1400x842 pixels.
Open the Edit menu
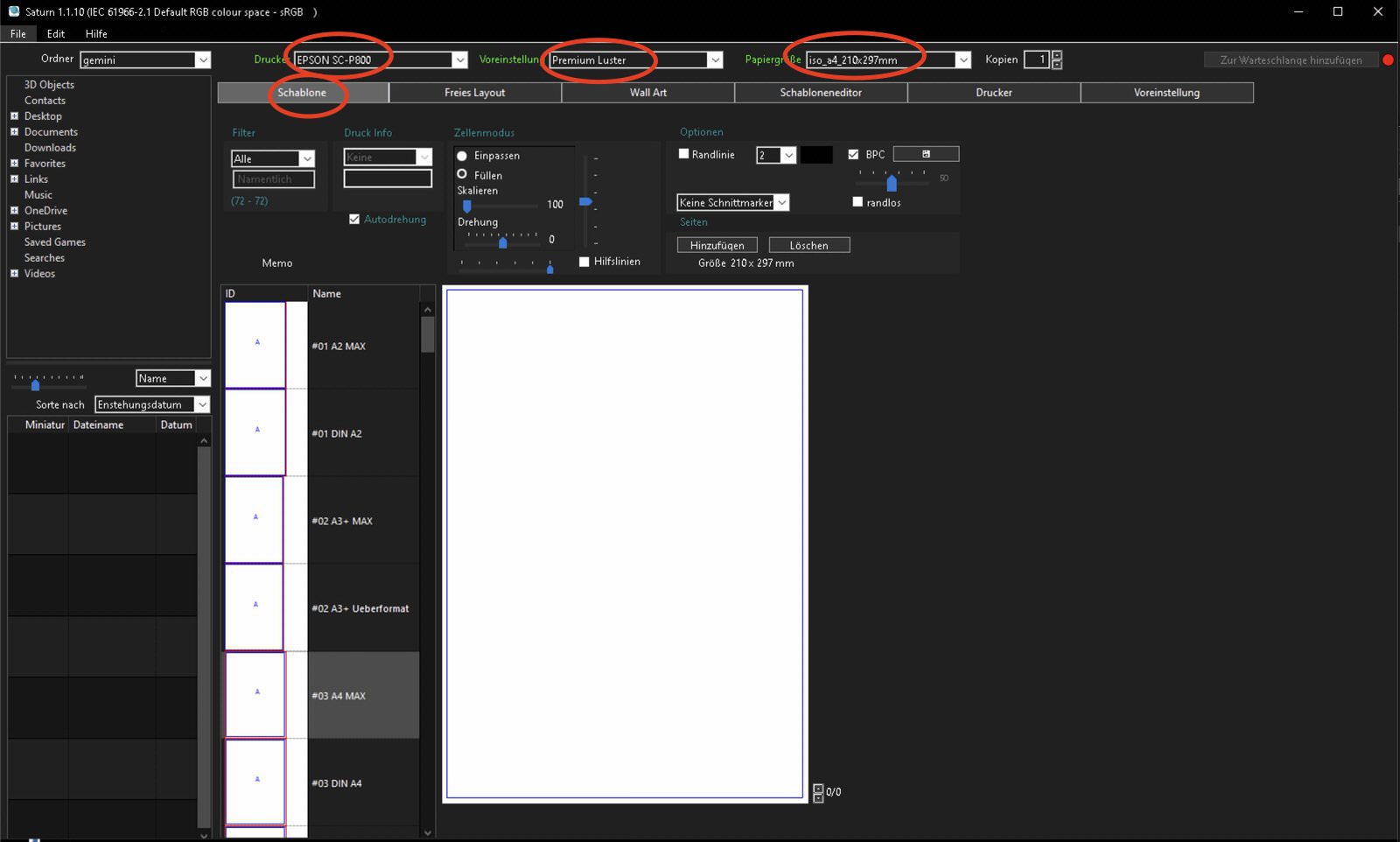[56, 33]
